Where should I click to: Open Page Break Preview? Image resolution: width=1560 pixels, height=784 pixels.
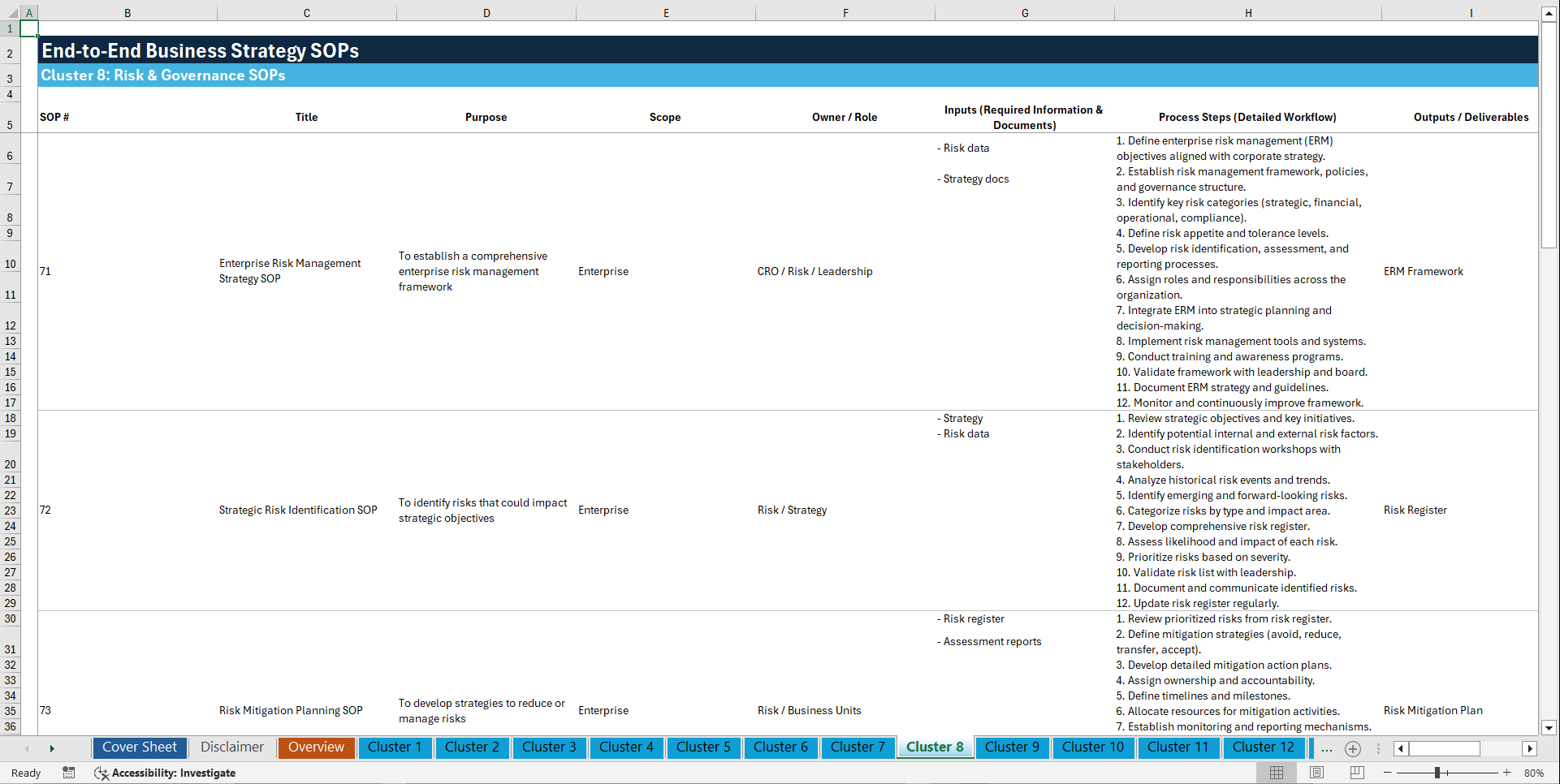[x=1355, y=773]
